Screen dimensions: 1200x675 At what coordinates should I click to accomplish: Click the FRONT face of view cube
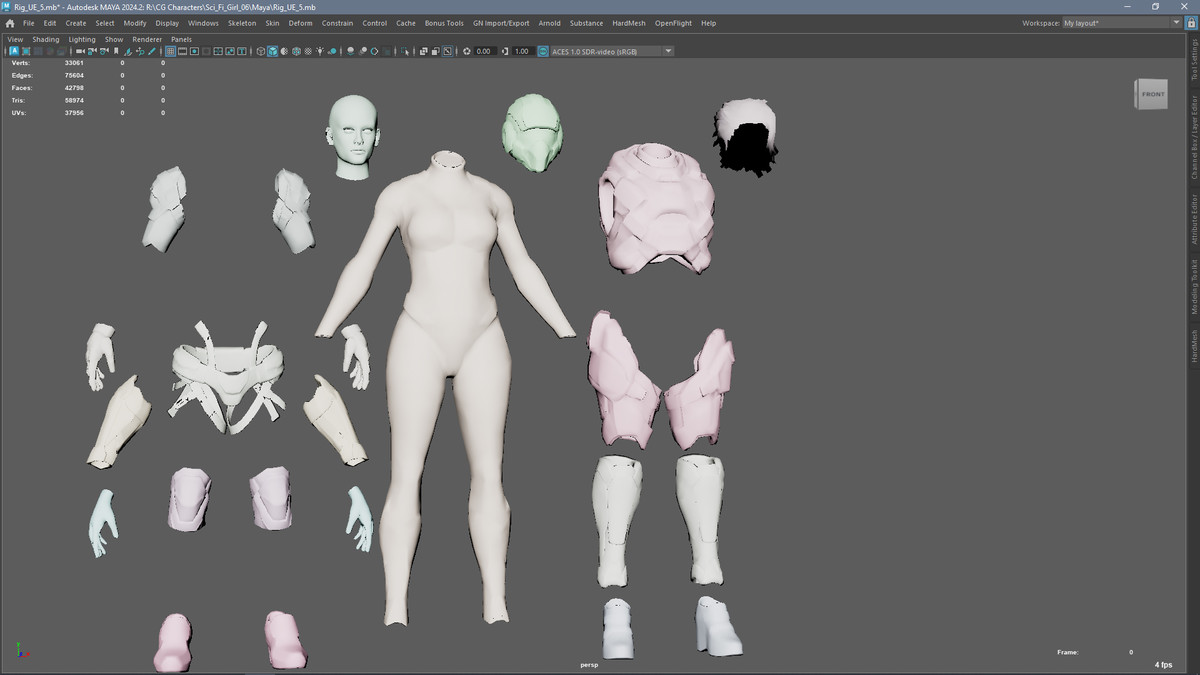click(1152, 94)
